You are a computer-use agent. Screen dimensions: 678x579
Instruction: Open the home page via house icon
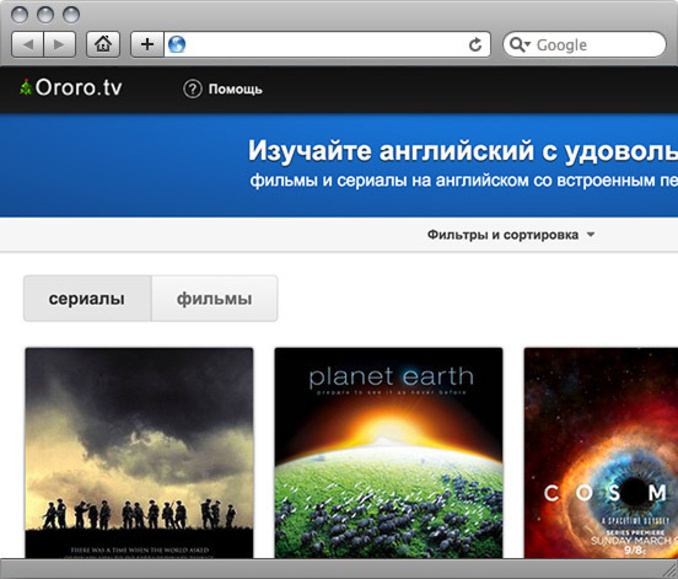tap(103, 44)
